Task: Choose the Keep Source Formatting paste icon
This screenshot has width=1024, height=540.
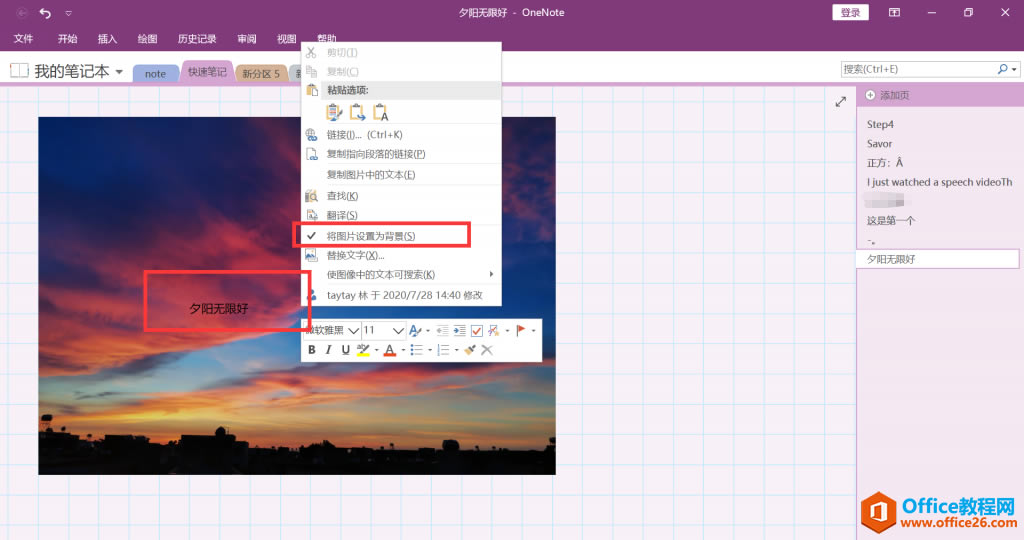Action: [x=334, y=112]
